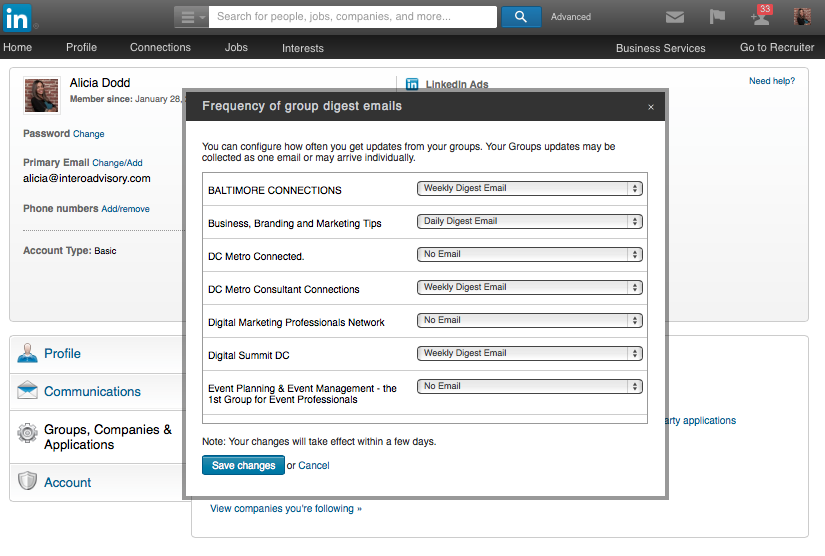825x556 pixels.
Task: Select the Account settings tab
Action: tap(67, 482)
